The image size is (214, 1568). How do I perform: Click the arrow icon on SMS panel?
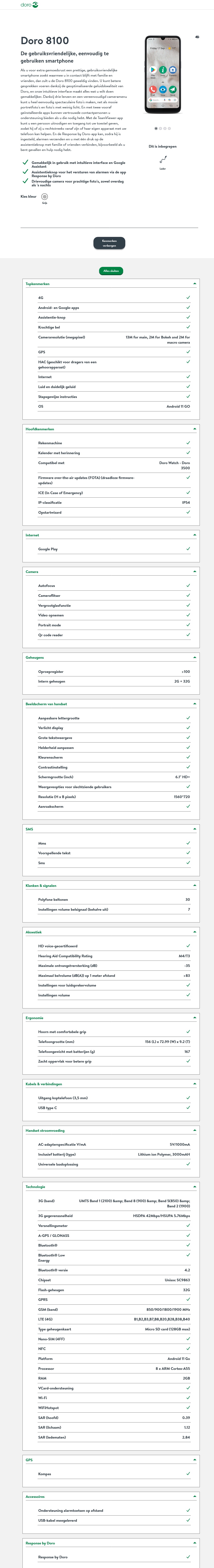[194, 829]
